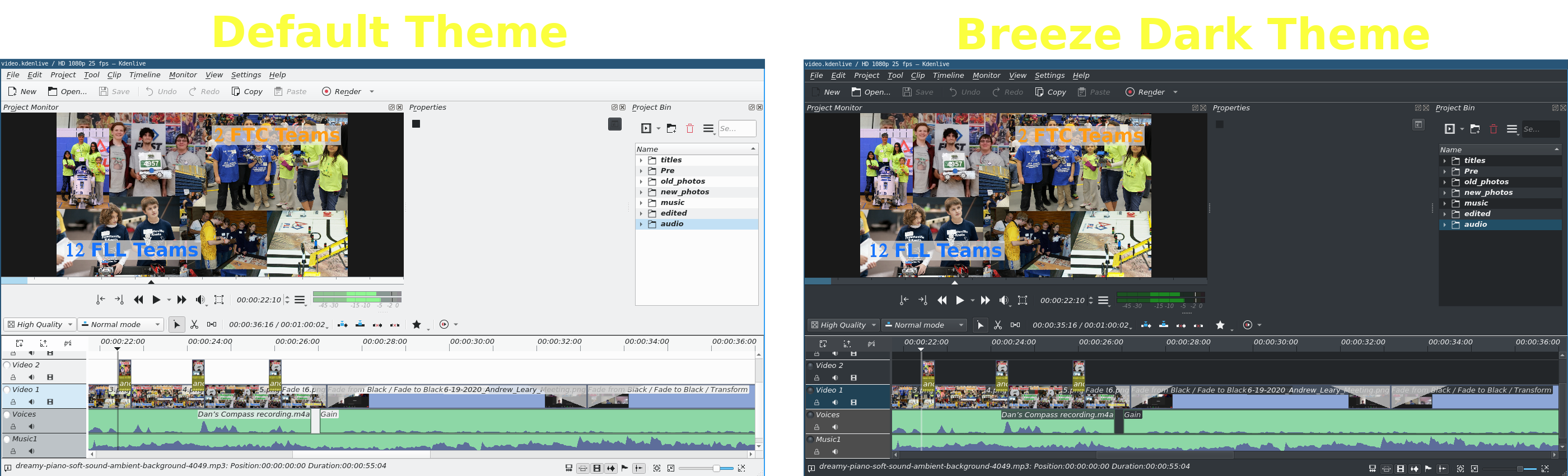The image size is (1568, 476).
Task: Open Project menu in Default Theme window
Action: pyautogui.click(x=63, y=75)
